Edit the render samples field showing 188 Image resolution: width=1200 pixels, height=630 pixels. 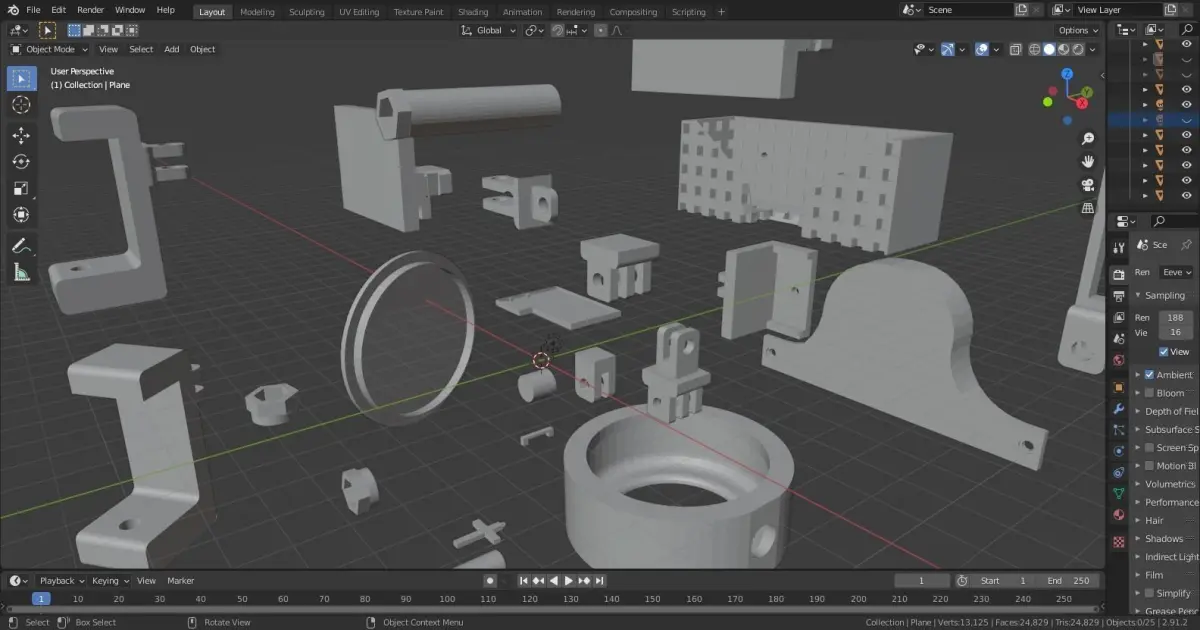point(1176,317)
